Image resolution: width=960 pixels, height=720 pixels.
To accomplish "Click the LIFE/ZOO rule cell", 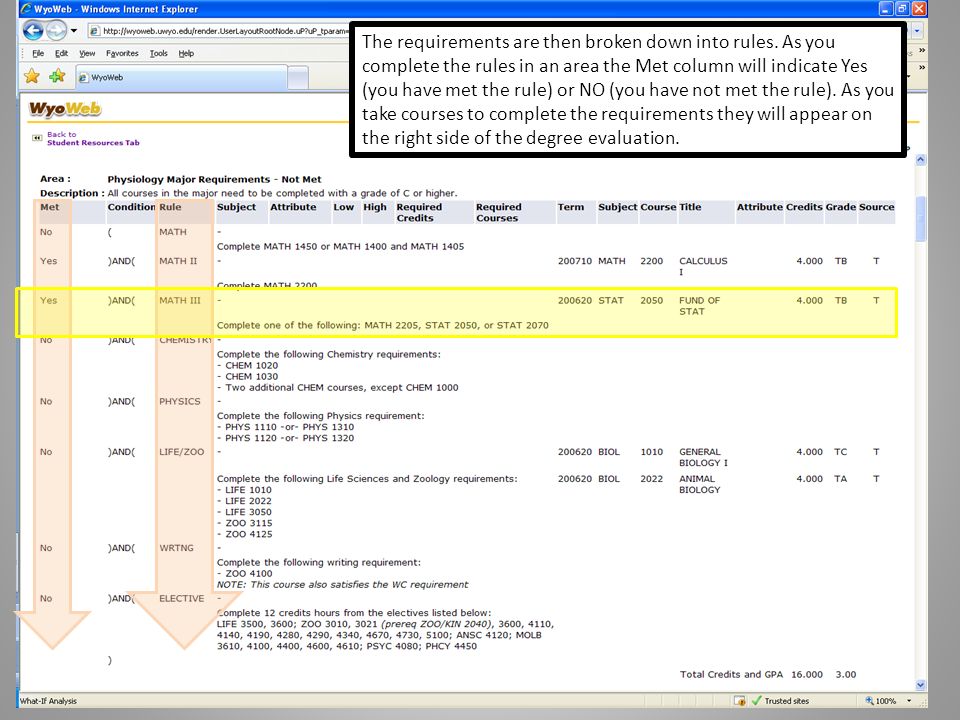I will (x=181, y=452).
